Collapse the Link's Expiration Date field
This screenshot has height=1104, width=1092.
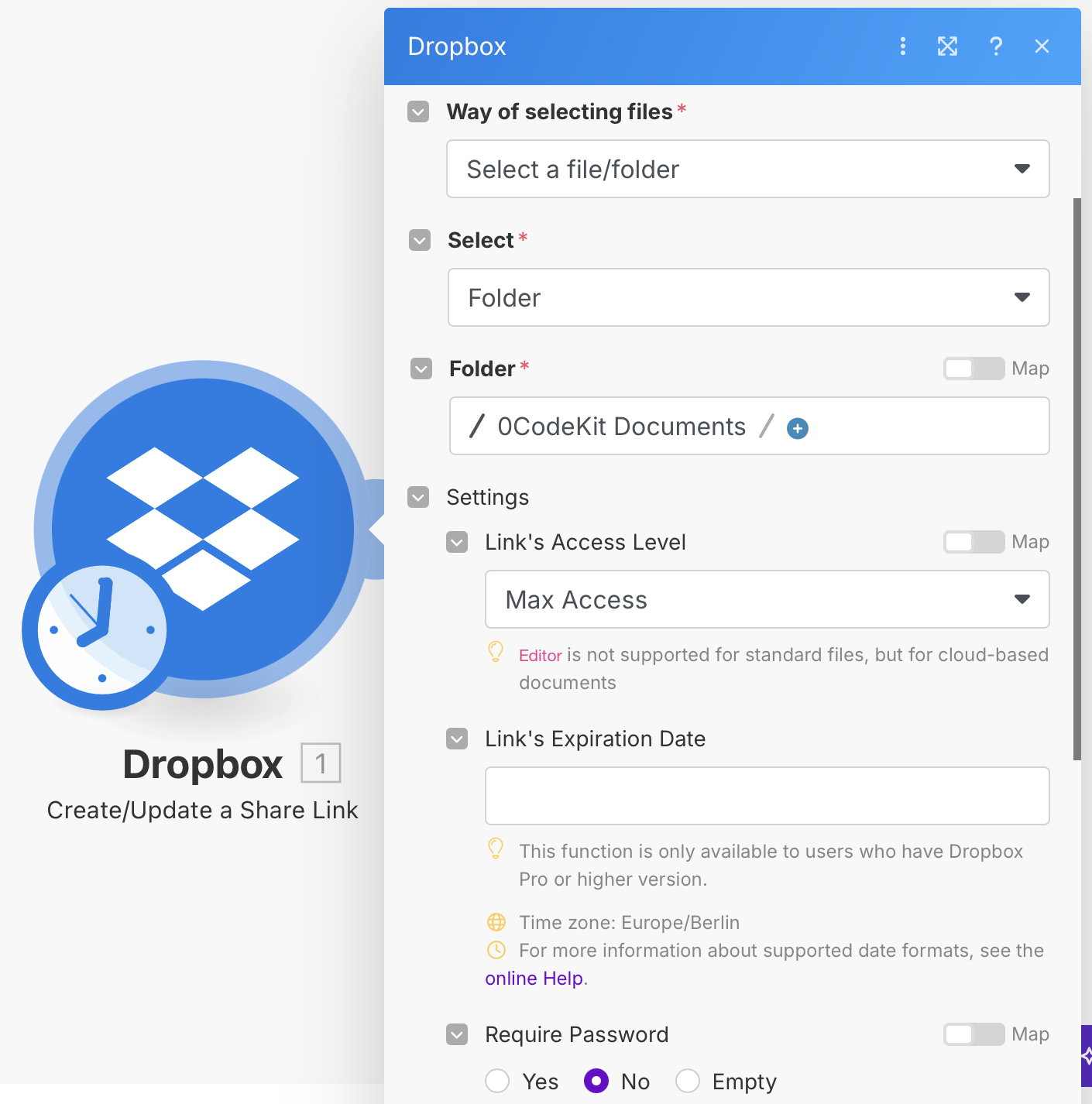457,739
